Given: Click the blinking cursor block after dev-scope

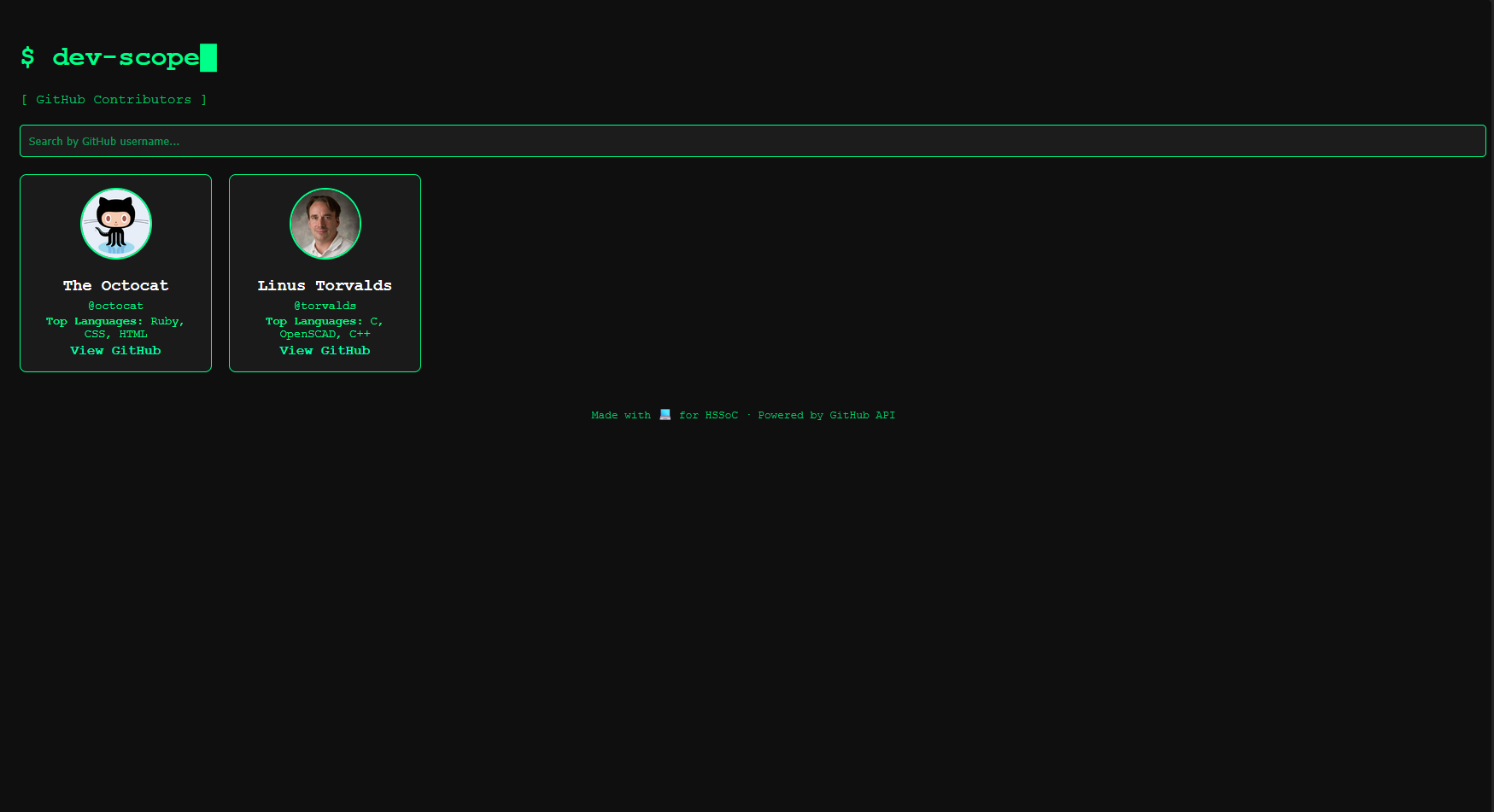Looking at the screenshot, I should (208, 58).
